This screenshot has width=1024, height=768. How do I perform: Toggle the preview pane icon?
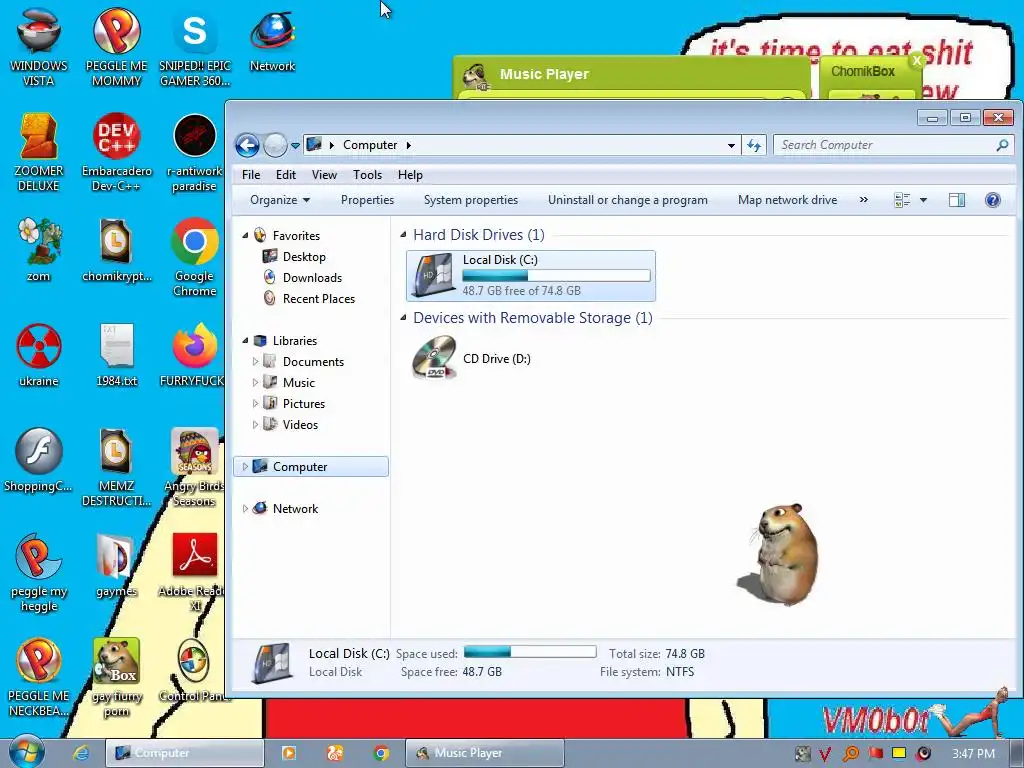click(957, 200)
